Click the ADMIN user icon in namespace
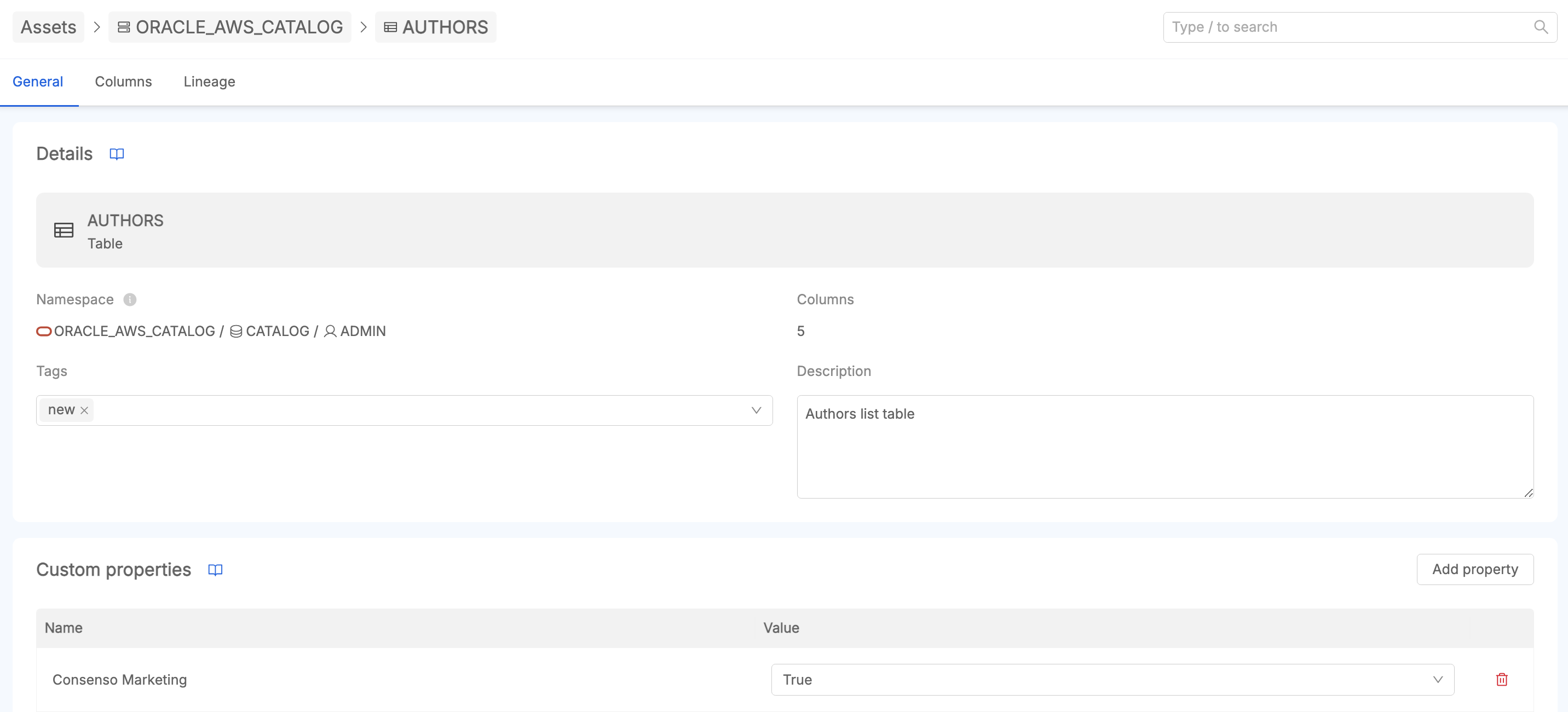The height and width of the screenshot is (712, 1568). (x=329, y=330)
